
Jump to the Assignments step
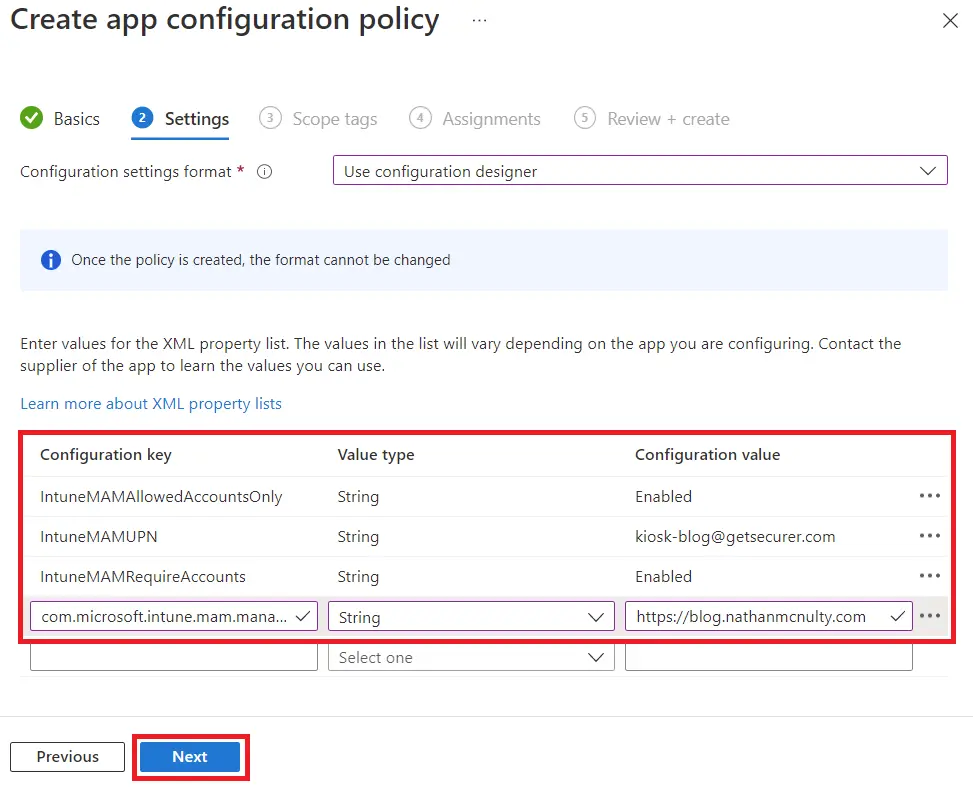476,119
